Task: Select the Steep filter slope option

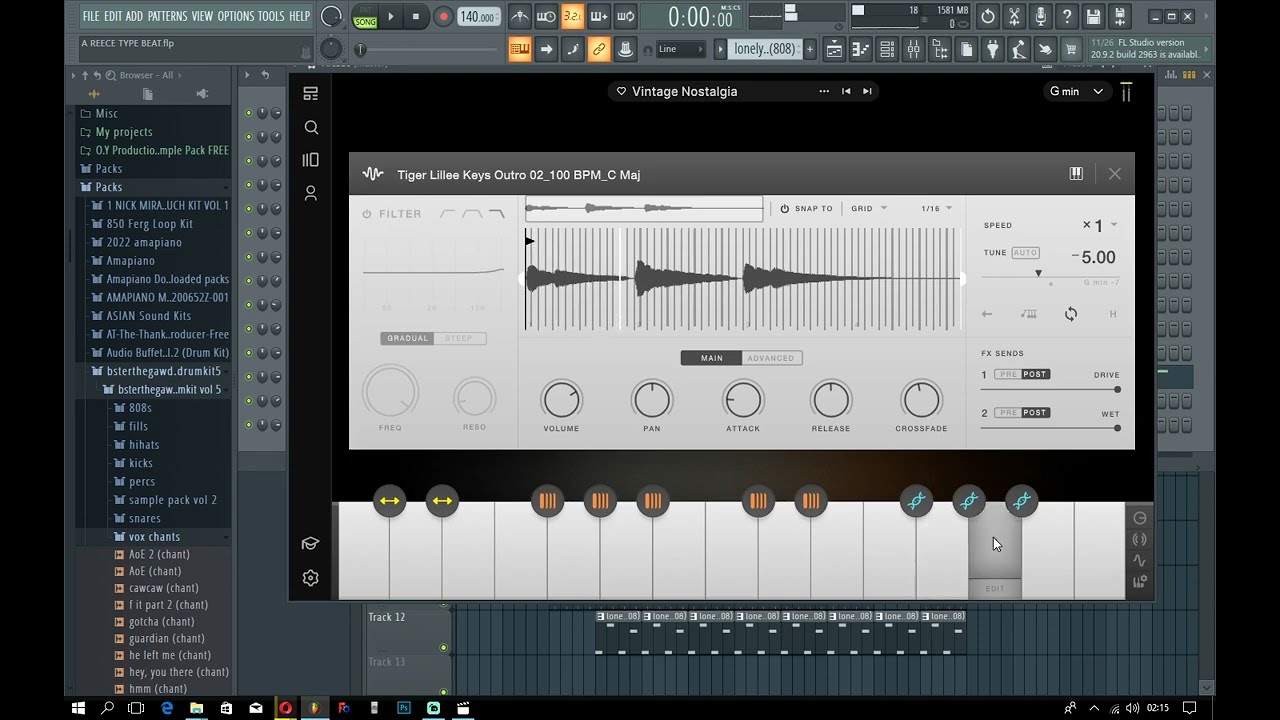Action: (x=459, y=338)
